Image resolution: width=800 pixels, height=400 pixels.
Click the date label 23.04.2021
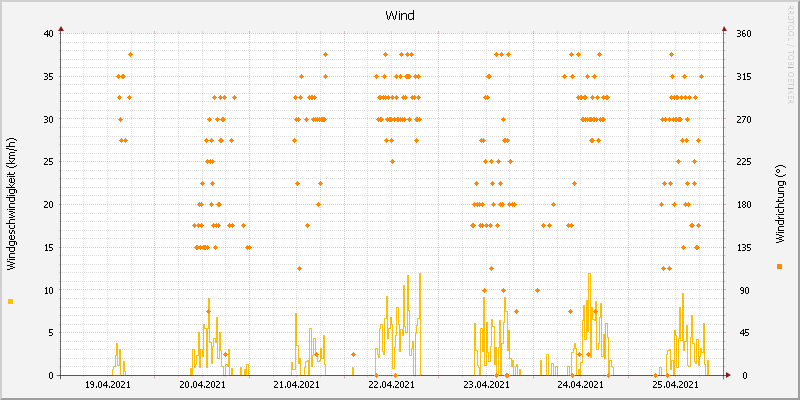pos(486,385)
